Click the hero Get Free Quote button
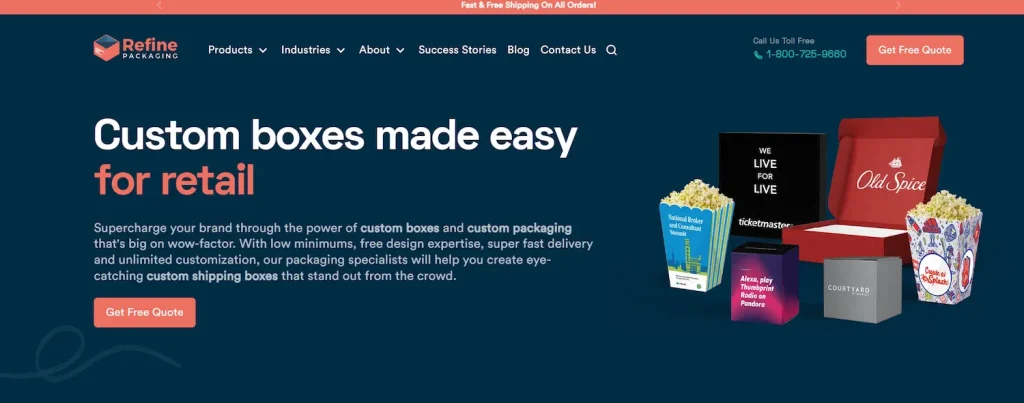 pyautogui.click(x=144, y=312)
